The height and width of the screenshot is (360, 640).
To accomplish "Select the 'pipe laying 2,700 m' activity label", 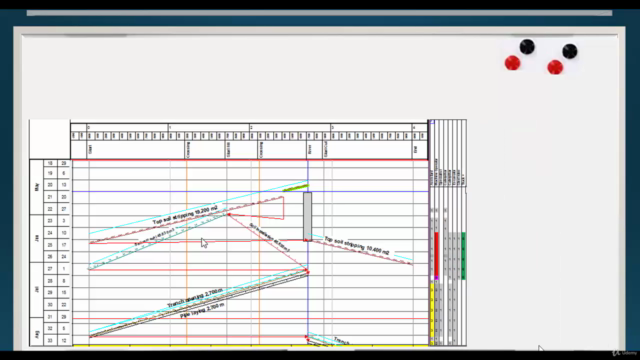I will pos(202,310).
